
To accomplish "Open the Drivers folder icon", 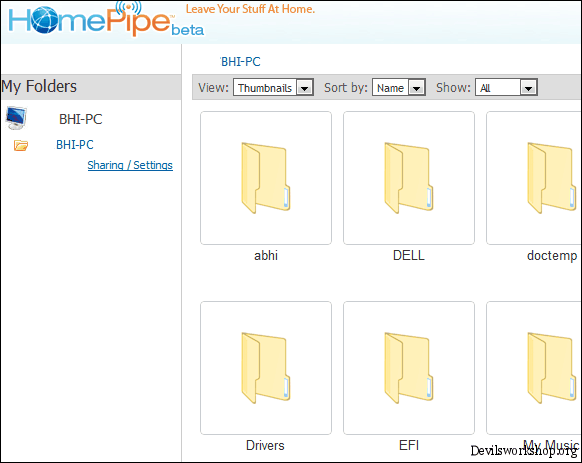I will tap(266, 368).
